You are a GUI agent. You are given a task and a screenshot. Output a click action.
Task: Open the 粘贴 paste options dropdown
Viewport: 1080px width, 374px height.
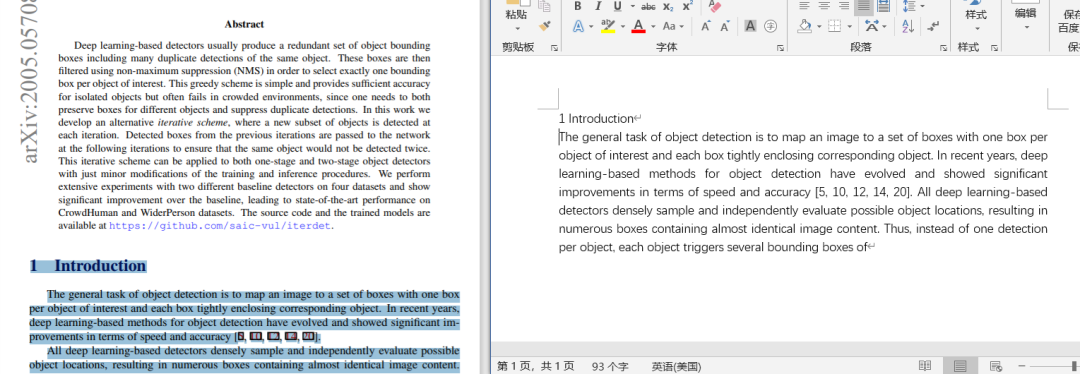coord(517,28)
